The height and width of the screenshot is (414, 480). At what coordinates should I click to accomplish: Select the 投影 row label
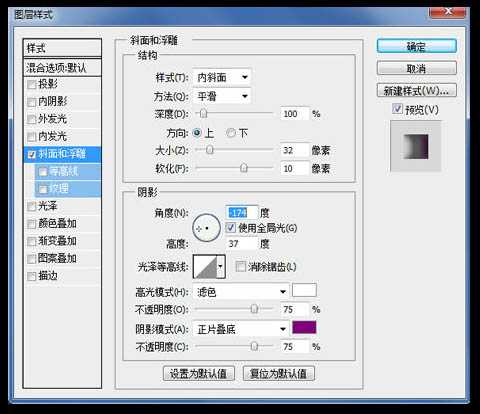[48, 84]
